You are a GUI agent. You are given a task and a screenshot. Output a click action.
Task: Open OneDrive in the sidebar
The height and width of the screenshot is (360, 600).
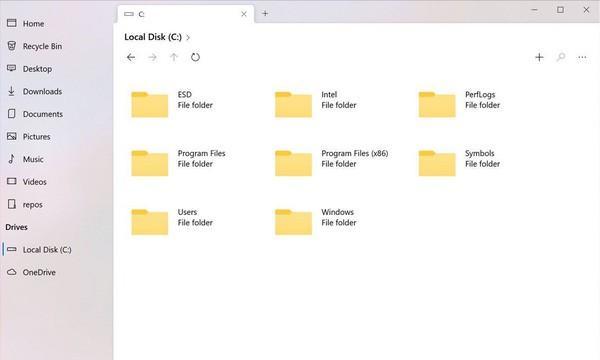(57, 272)
